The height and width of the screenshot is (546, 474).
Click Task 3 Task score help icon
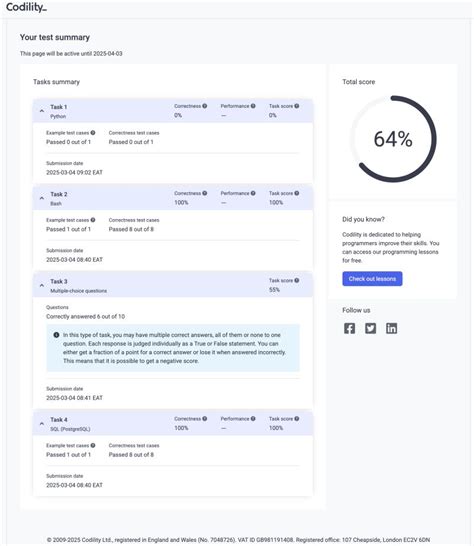(x=297, y=280)
